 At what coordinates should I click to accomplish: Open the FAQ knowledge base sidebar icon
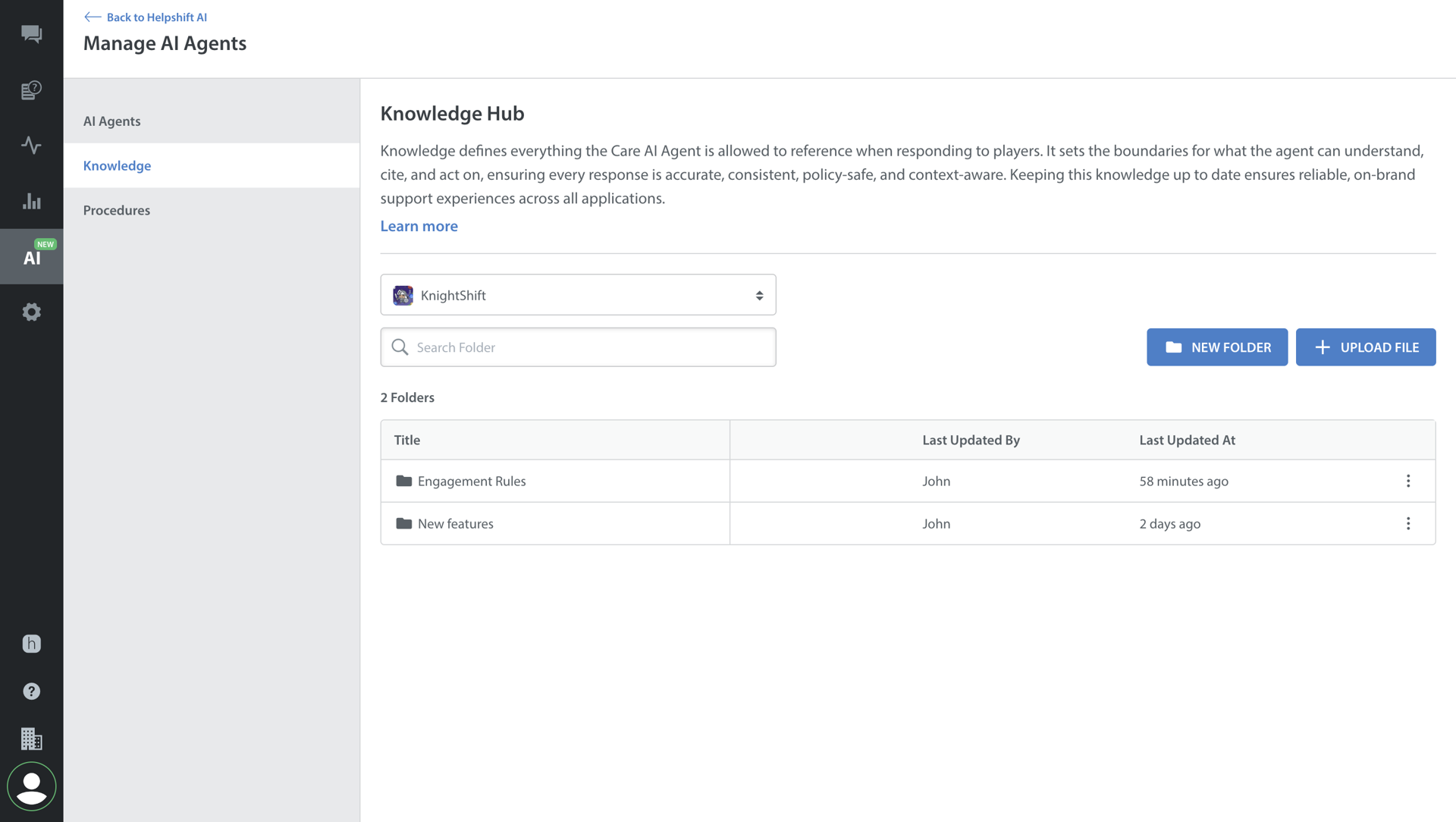[x=31, y=90]
